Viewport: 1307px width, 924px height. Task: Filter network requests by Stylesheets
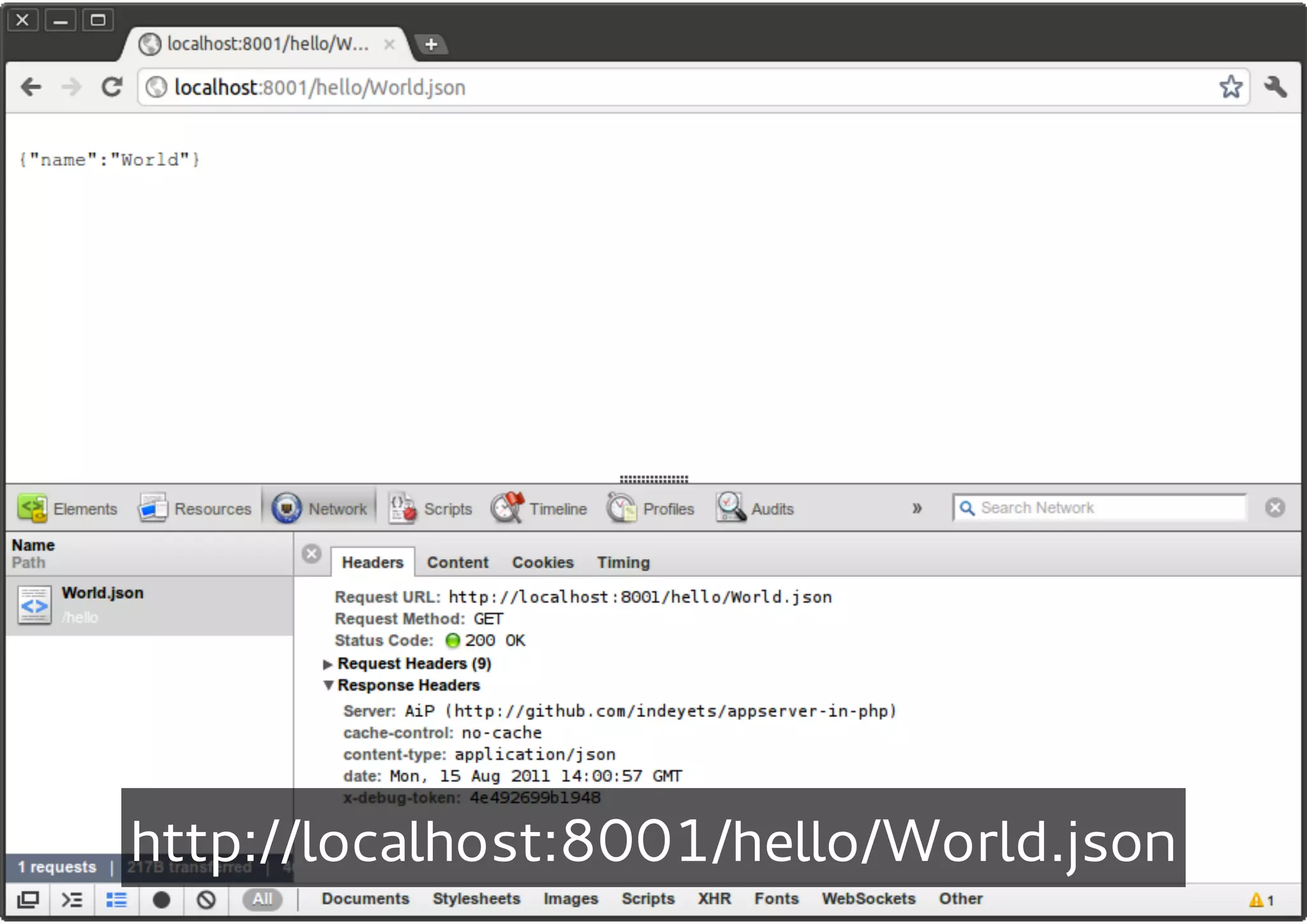(x=476, y=898)
